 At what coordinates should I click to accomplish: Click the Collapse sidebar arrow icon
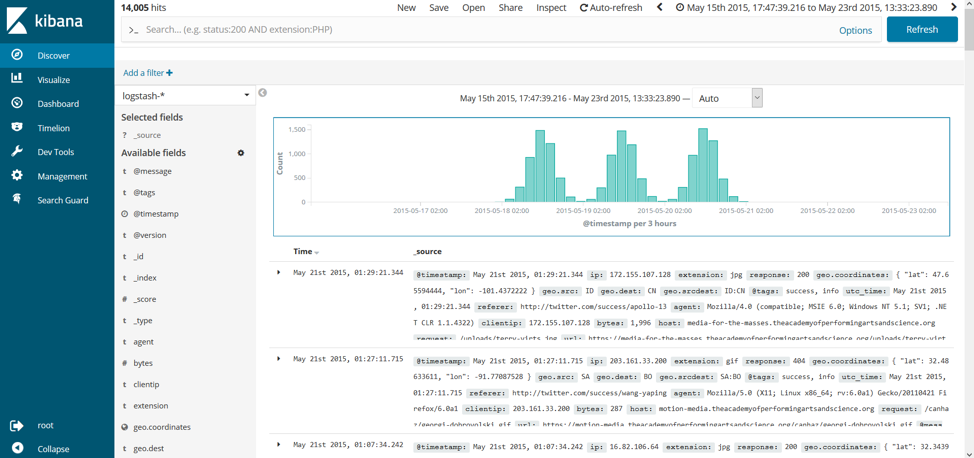point(17,449)
